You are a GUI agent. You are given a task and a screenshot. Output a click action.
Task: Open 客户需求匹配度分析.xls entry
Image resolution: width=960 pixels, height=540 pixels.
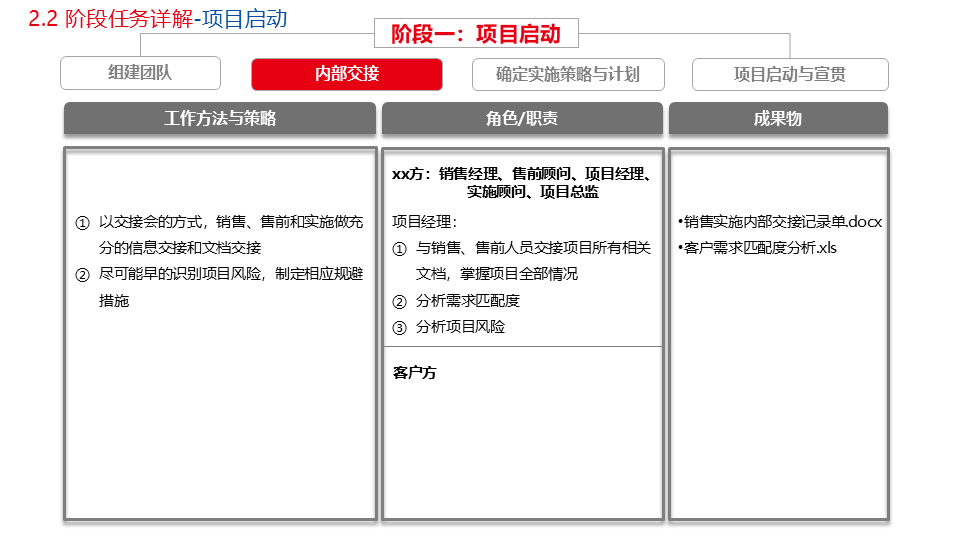[757, 248]
